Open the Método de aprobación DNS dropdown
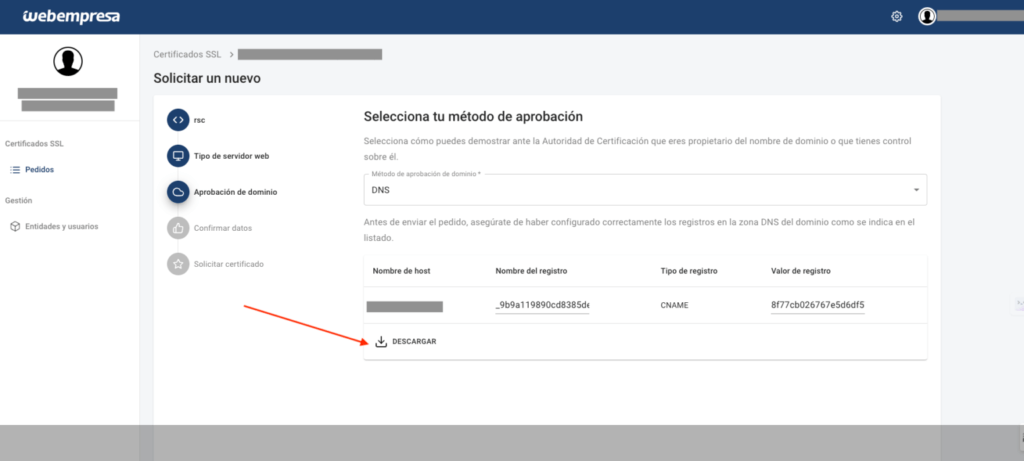This screenshot has height=461, width=1024. pyautogui.click(x=645, y=190)
